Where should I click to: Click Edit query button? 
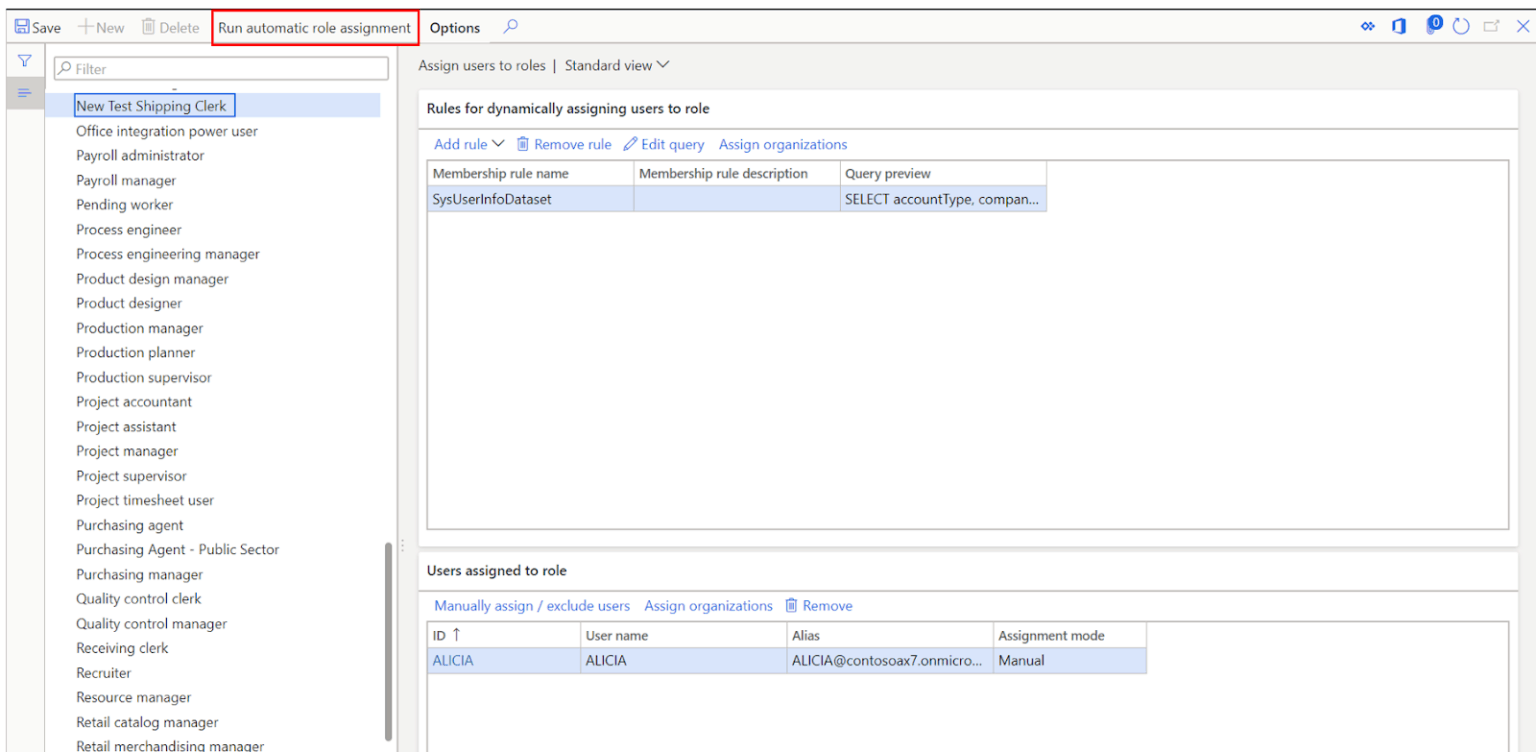664,144
